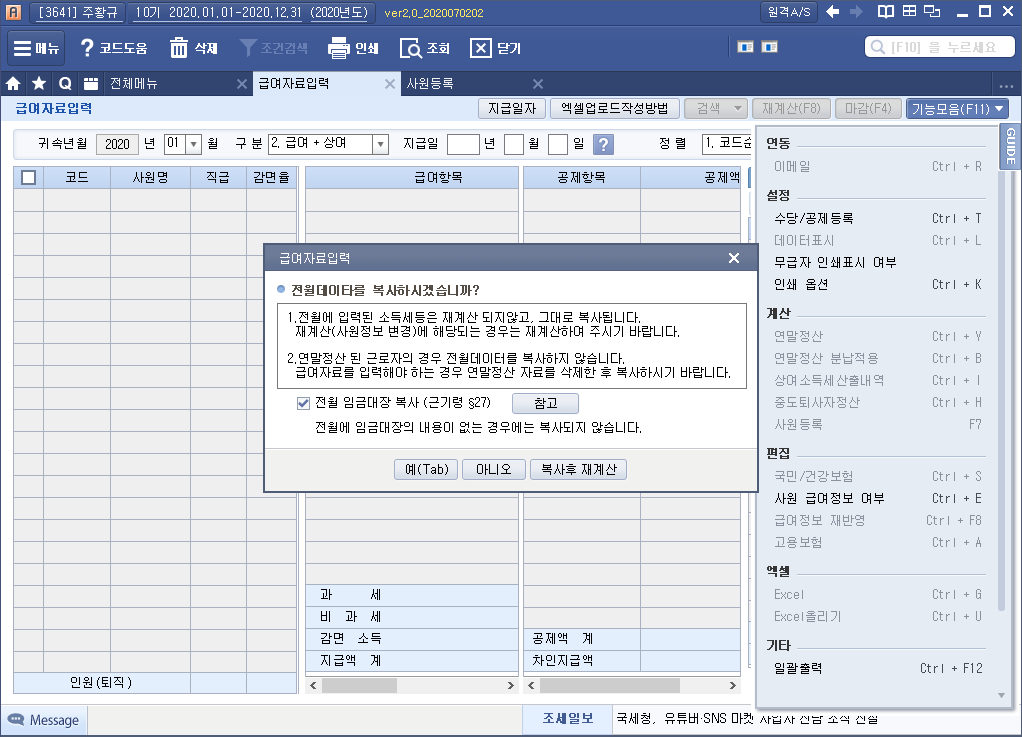Click the left panel layout icon
Image resolution: width=1022 pixels, height=737 pixels.
pos(745,47)
